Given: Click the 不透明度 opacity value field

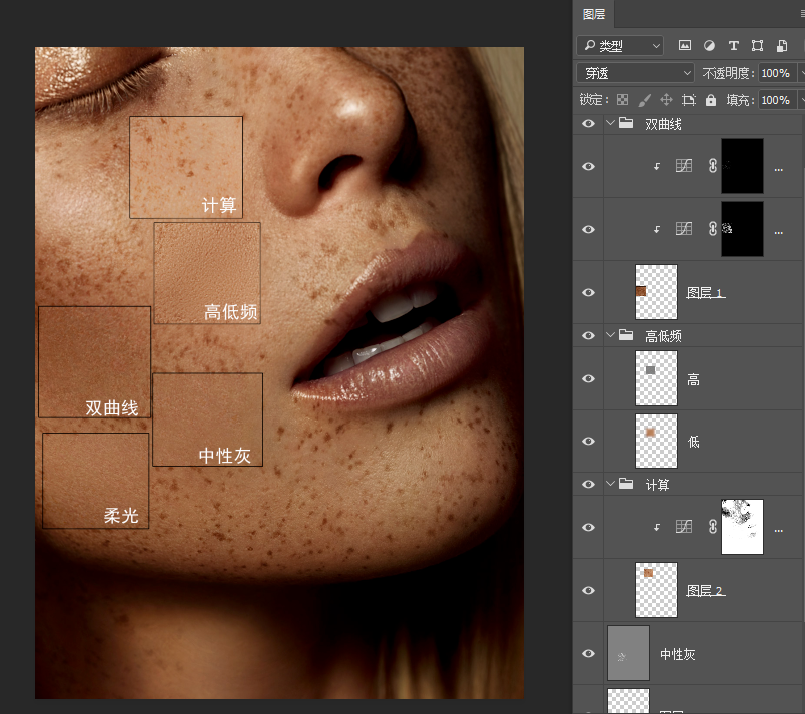Looking at the screenshot, I should pyautogui.click(x=775, y=73).
